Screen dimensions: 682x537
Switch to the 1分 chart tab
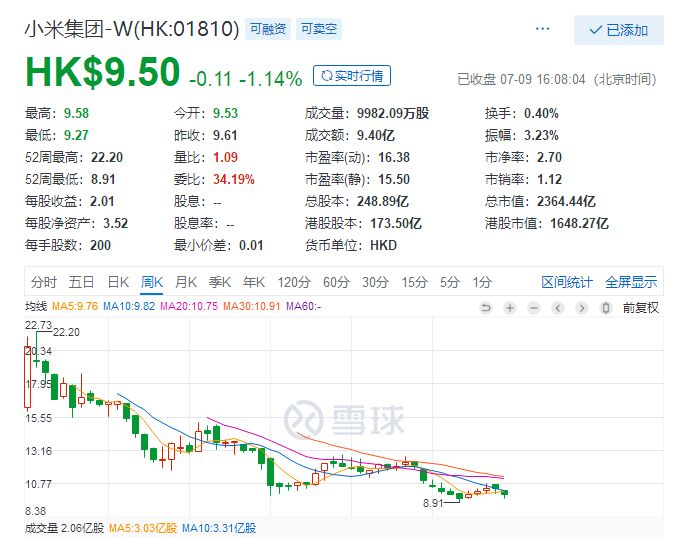pos(482,282)
